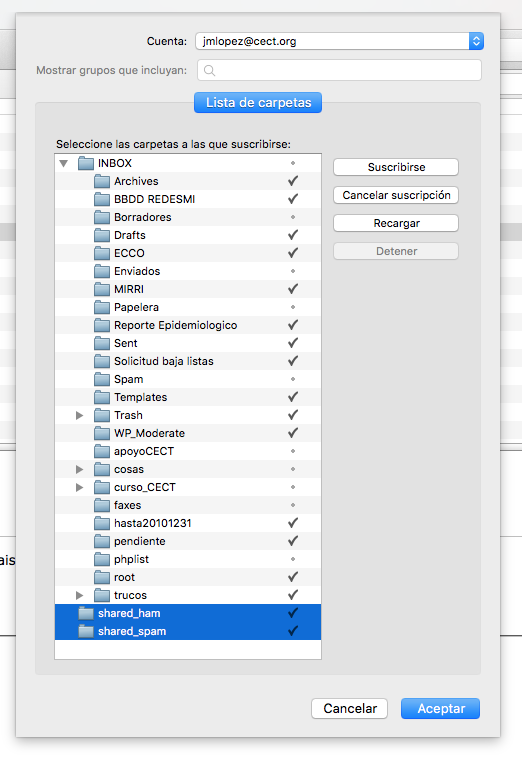Select the shared_ham folder icon
Screen dimensions: 522x757
pos(85,613)
